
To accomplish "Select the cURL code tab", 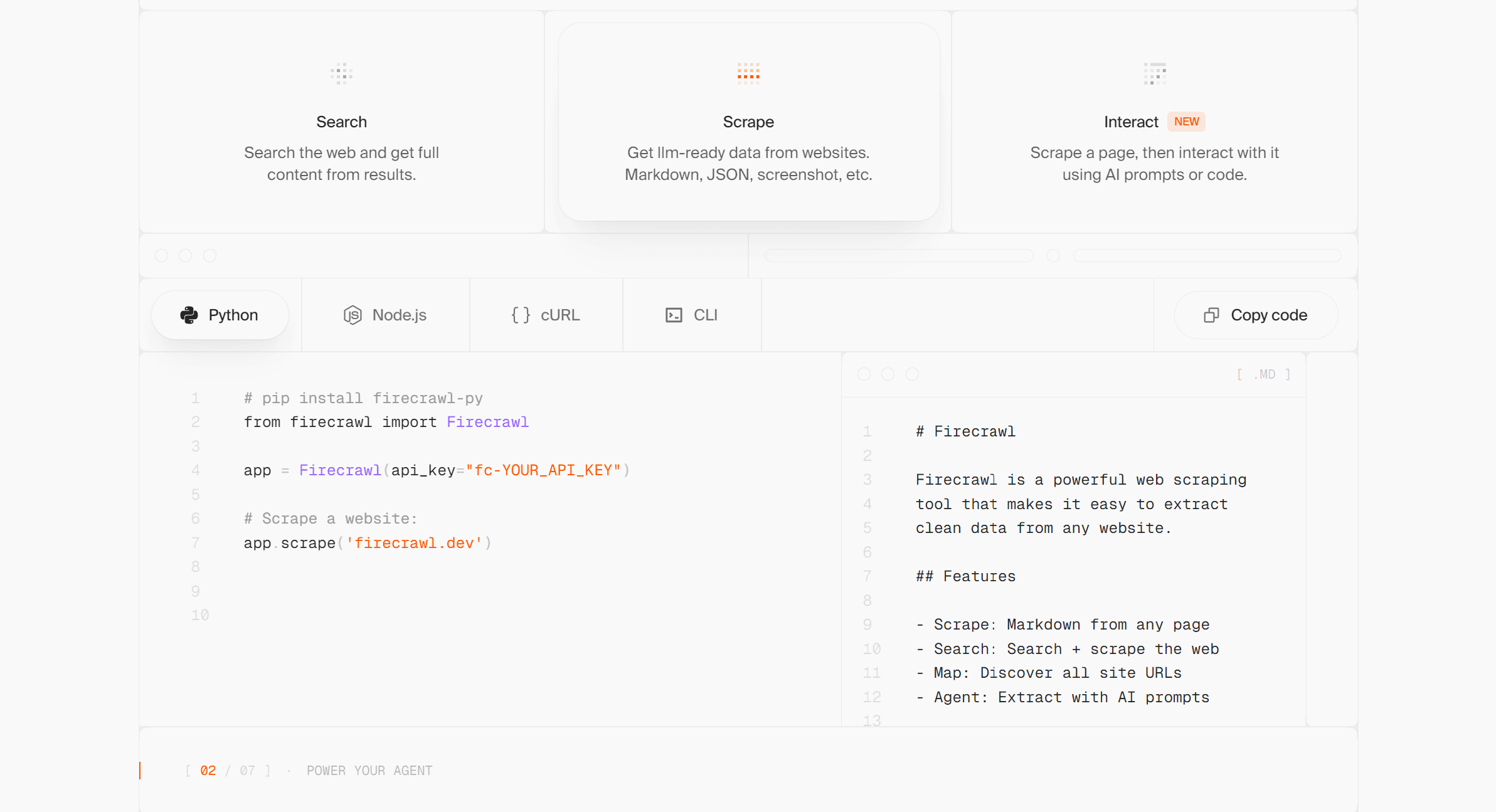I will click(x=546, y=315).
